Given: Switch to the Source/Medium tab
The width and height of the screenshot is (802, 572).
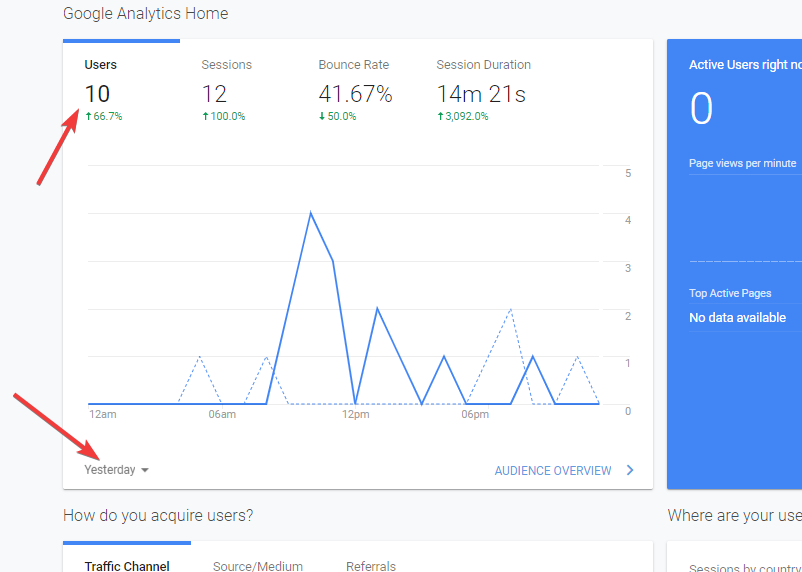Looking at the screenshot, I should point(258,566).
